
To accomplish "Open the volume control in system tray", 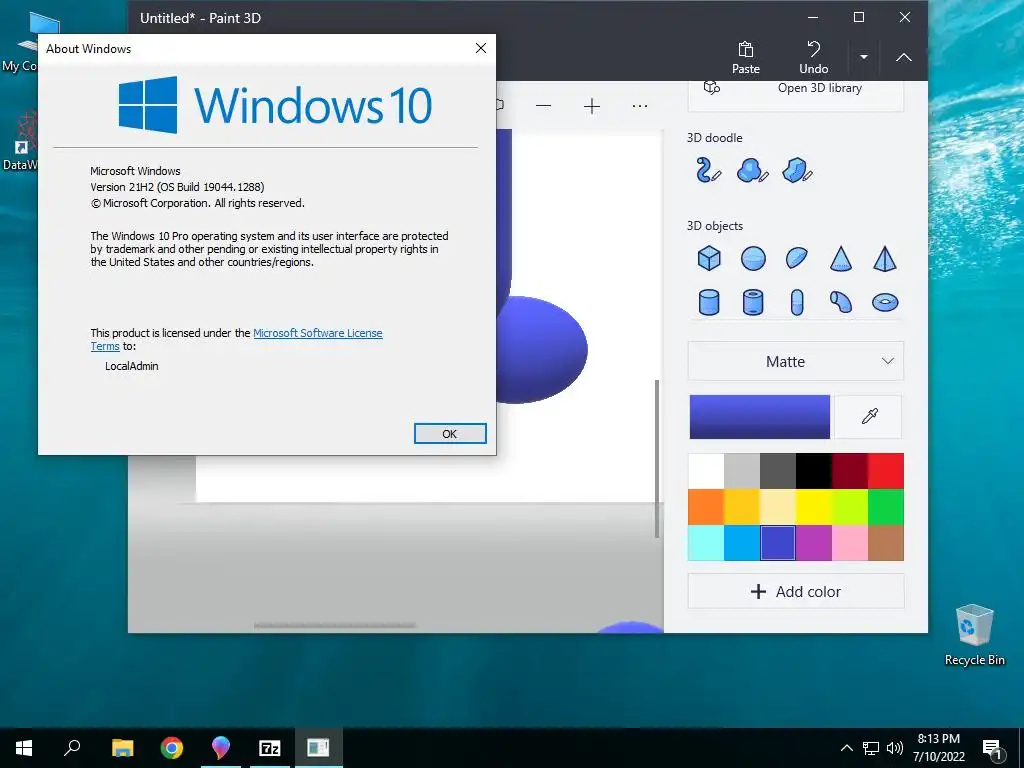I will pos(895,748).
